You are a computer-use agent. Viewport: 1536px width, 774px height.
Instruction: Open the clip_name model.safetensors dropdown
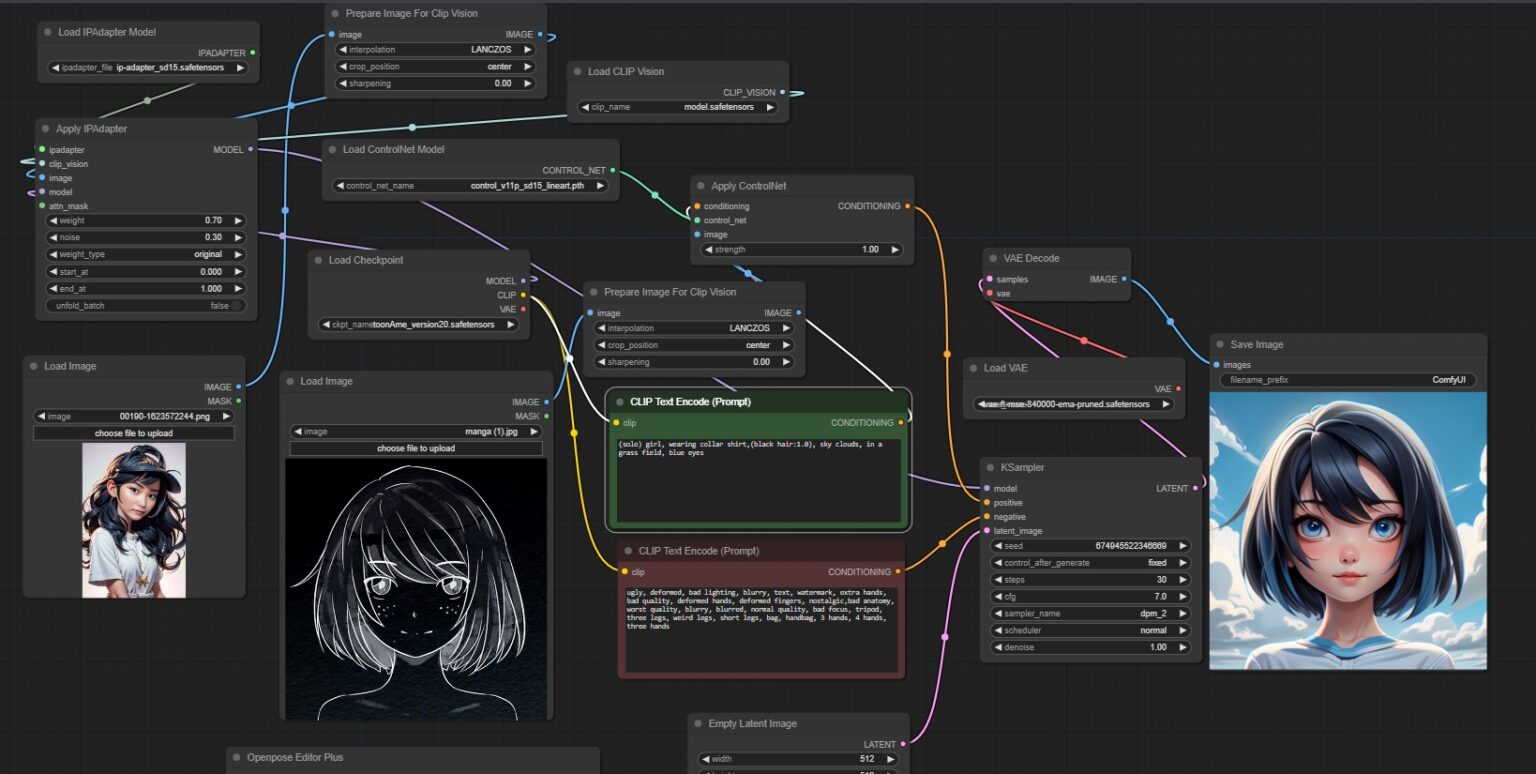point(679,107)
